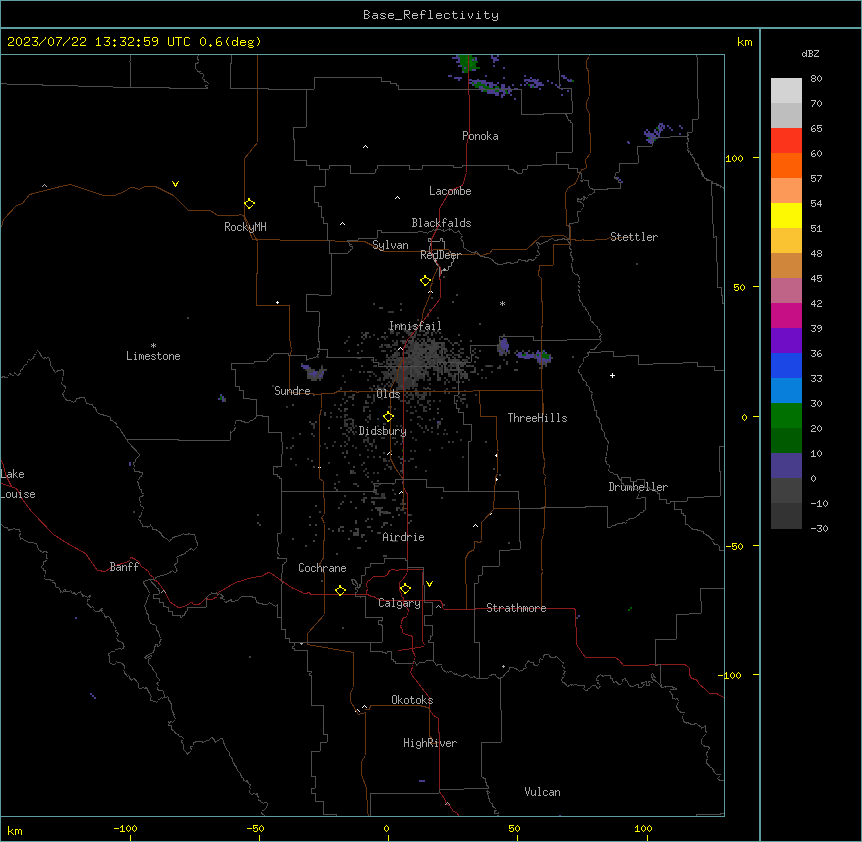This screenshot has width=862, height=842.
Task: Click the Sylvan label
Action: (x=390, y=245)
